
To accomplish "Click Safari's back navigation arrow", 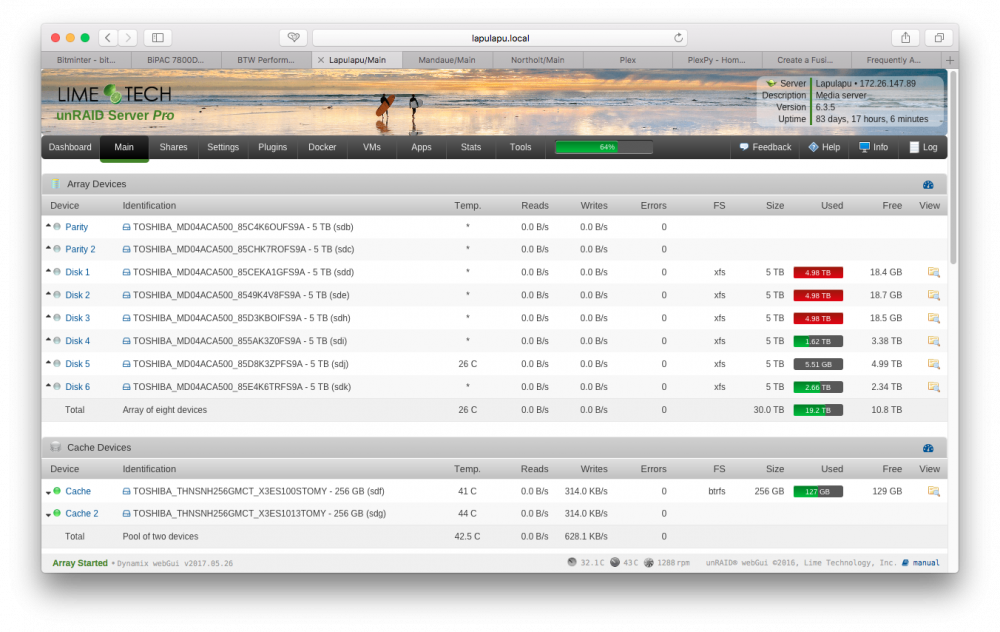I will tap(108, 38).
